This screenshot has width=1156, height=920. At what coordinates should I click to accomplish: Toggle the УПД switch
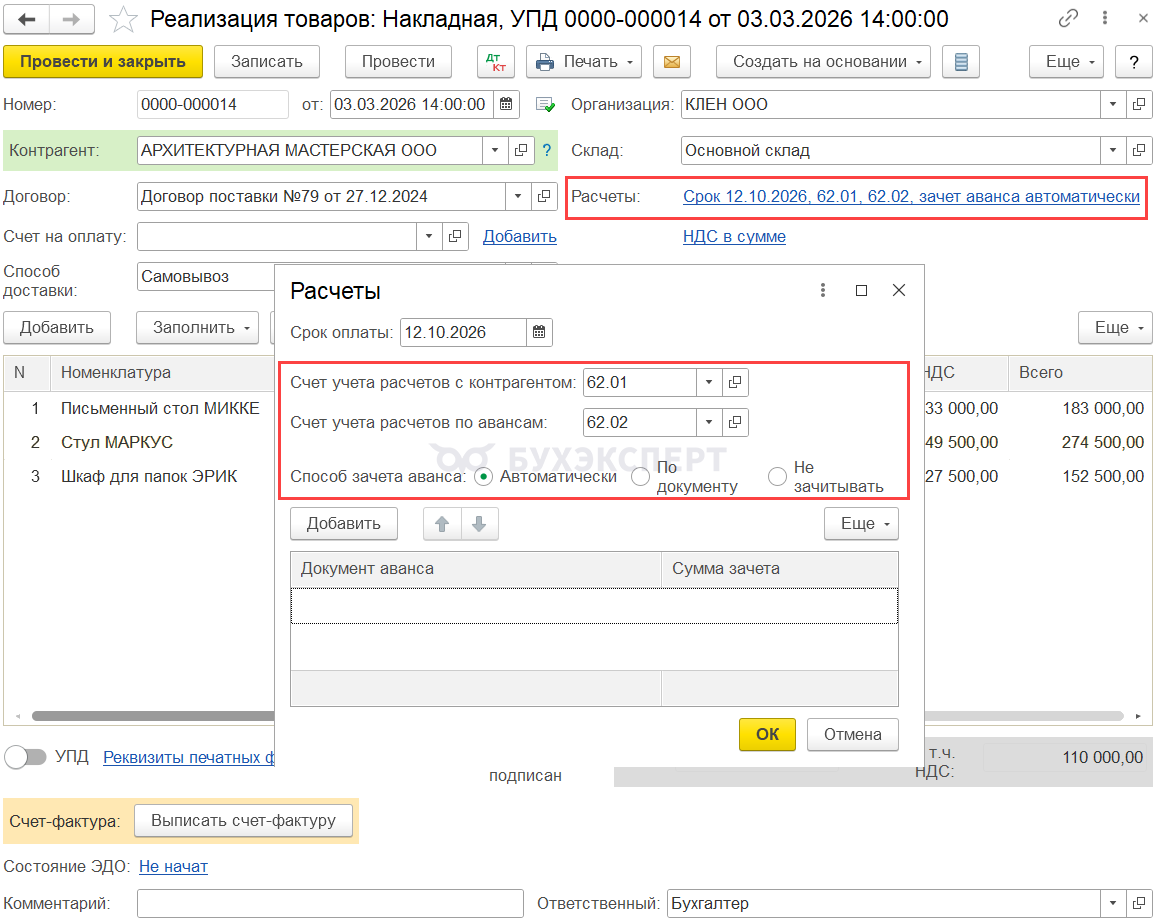(x=25, y=757)
